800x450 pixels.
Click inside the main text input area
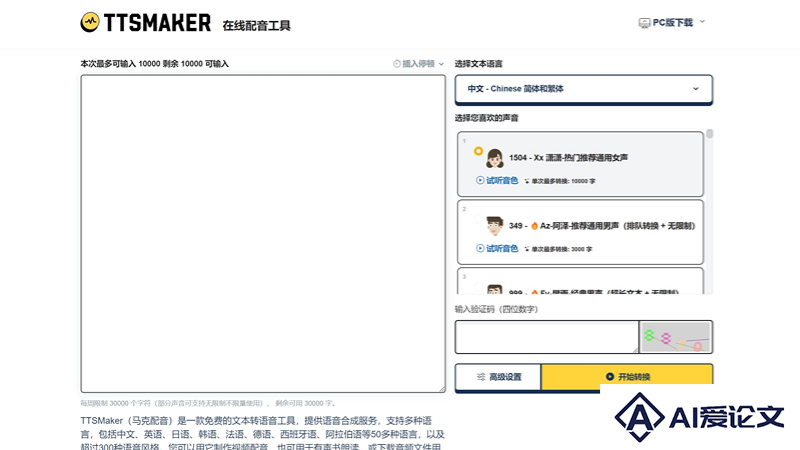(x=263, y=234)
